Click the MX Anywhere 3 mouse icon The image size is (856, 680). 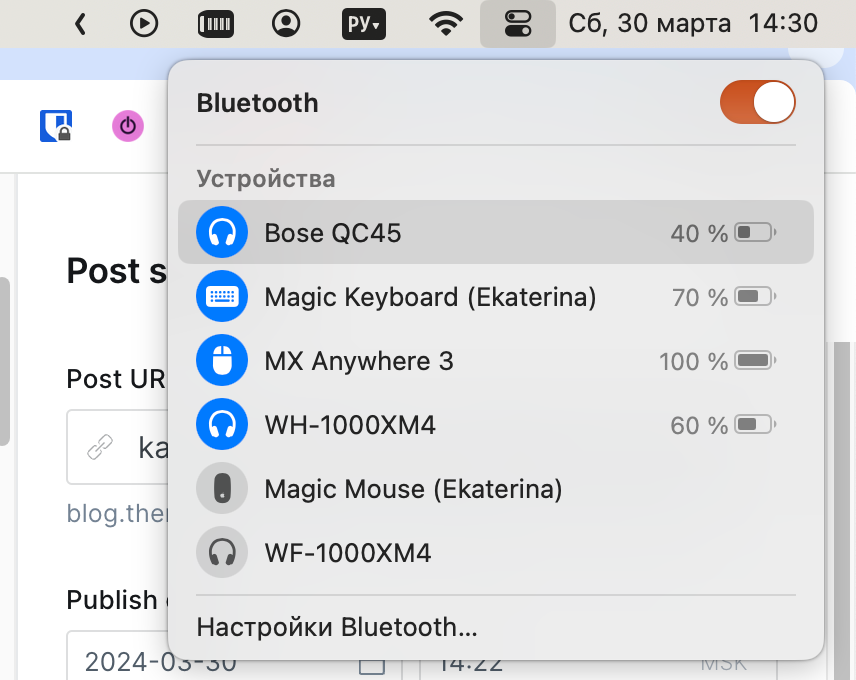point(222,360)
